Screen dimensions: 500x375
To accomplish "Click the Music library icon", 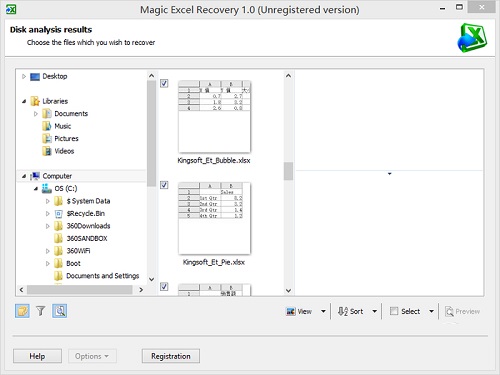I will tap(47, 126).
